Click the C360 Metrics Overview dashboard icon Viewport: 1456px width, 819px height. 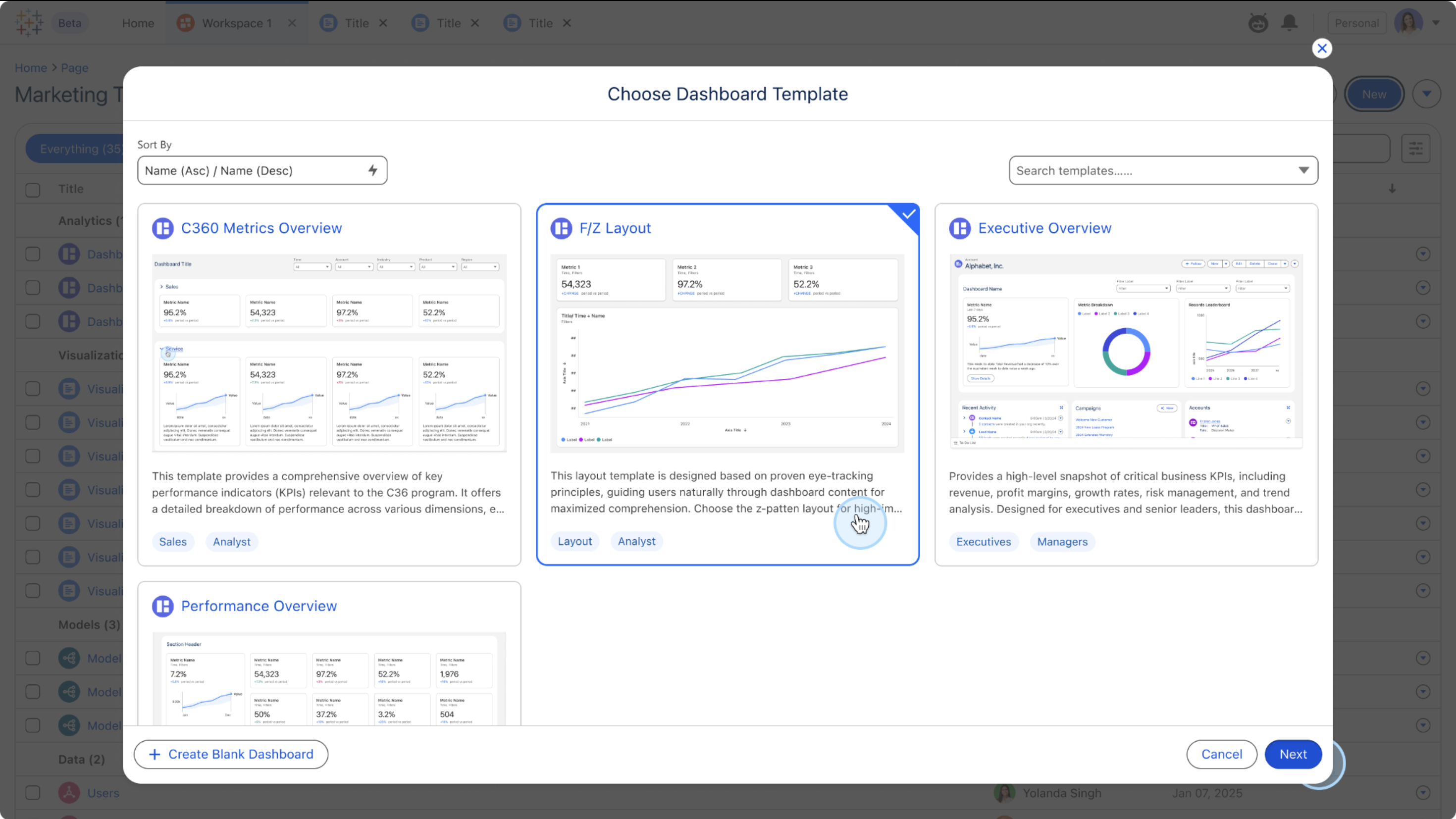(163, 228)
